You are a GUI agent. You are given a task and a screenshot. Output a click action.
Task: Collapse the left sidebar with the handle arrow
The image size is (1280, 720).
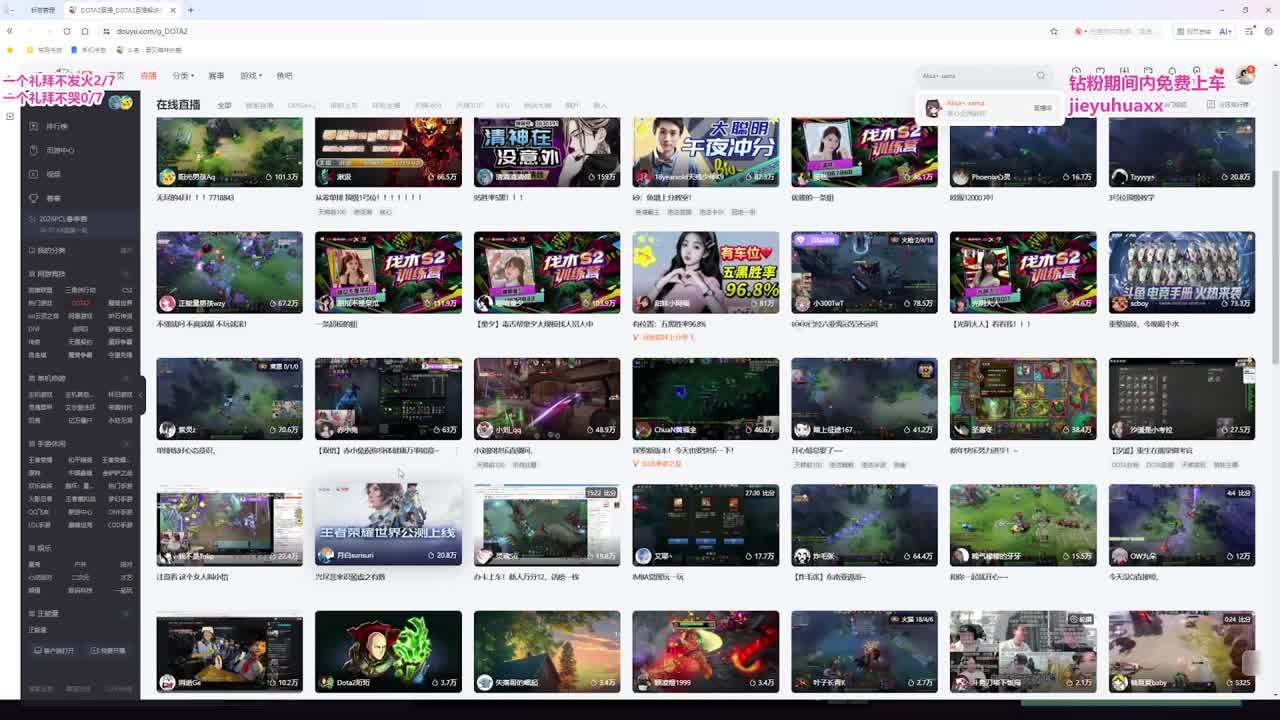[143, 396]
